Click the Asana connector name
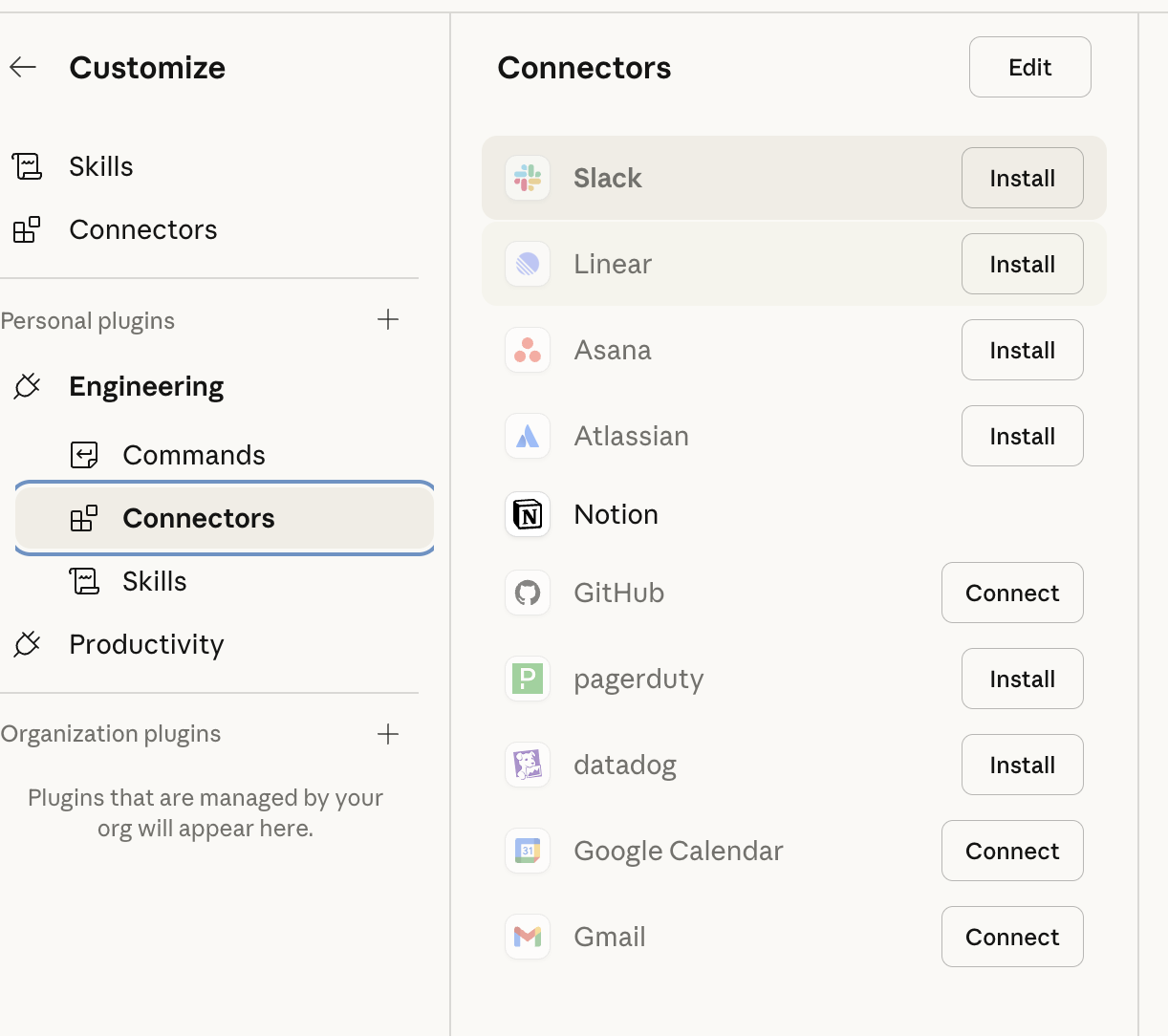Viewport: 1168px width, 1036px height. (613, 350)
